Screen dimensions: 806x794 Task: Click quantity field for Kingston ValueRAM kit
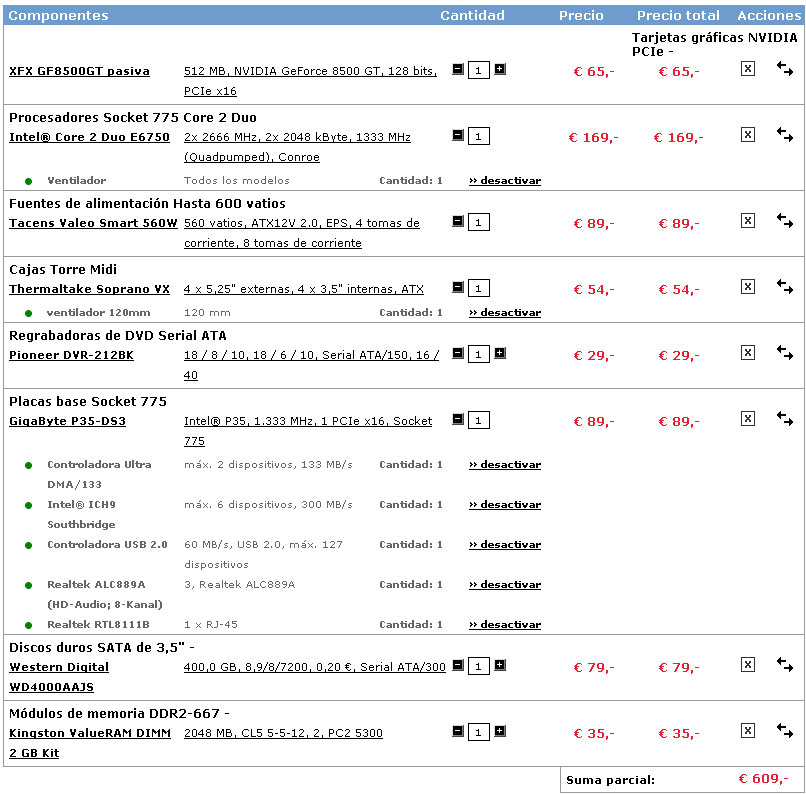click(x=479, y=732)
